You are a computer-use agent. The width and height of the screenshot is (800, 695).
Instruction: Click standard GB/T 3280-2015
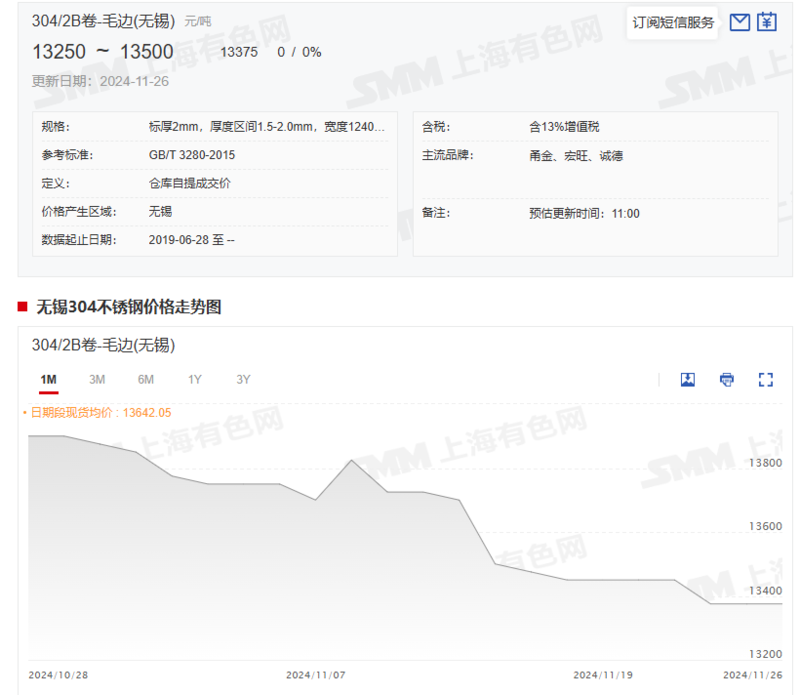click(x=192, y=155)
